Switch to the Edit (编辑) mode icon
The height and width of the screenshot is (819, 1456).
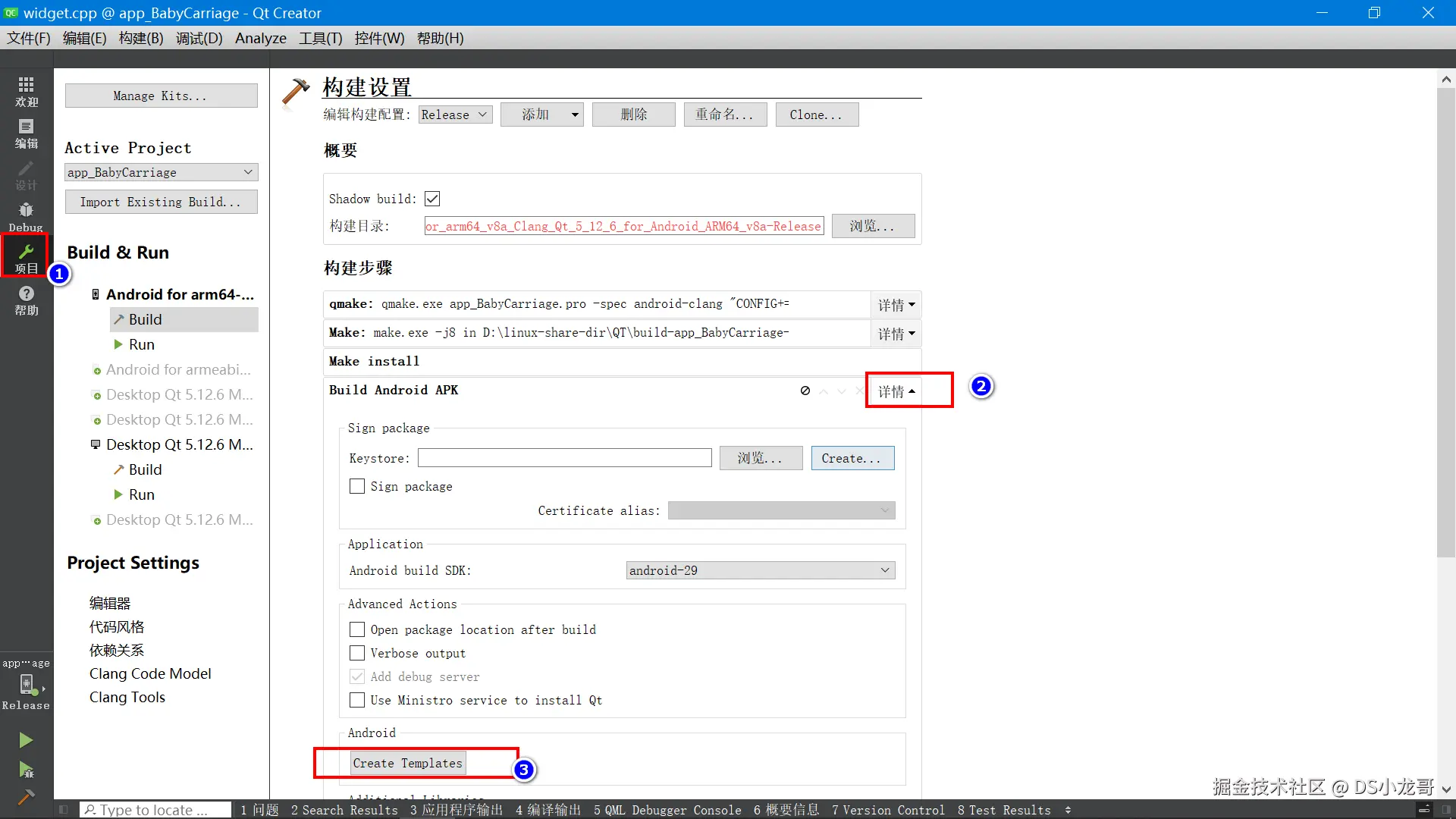coord(26,133)
